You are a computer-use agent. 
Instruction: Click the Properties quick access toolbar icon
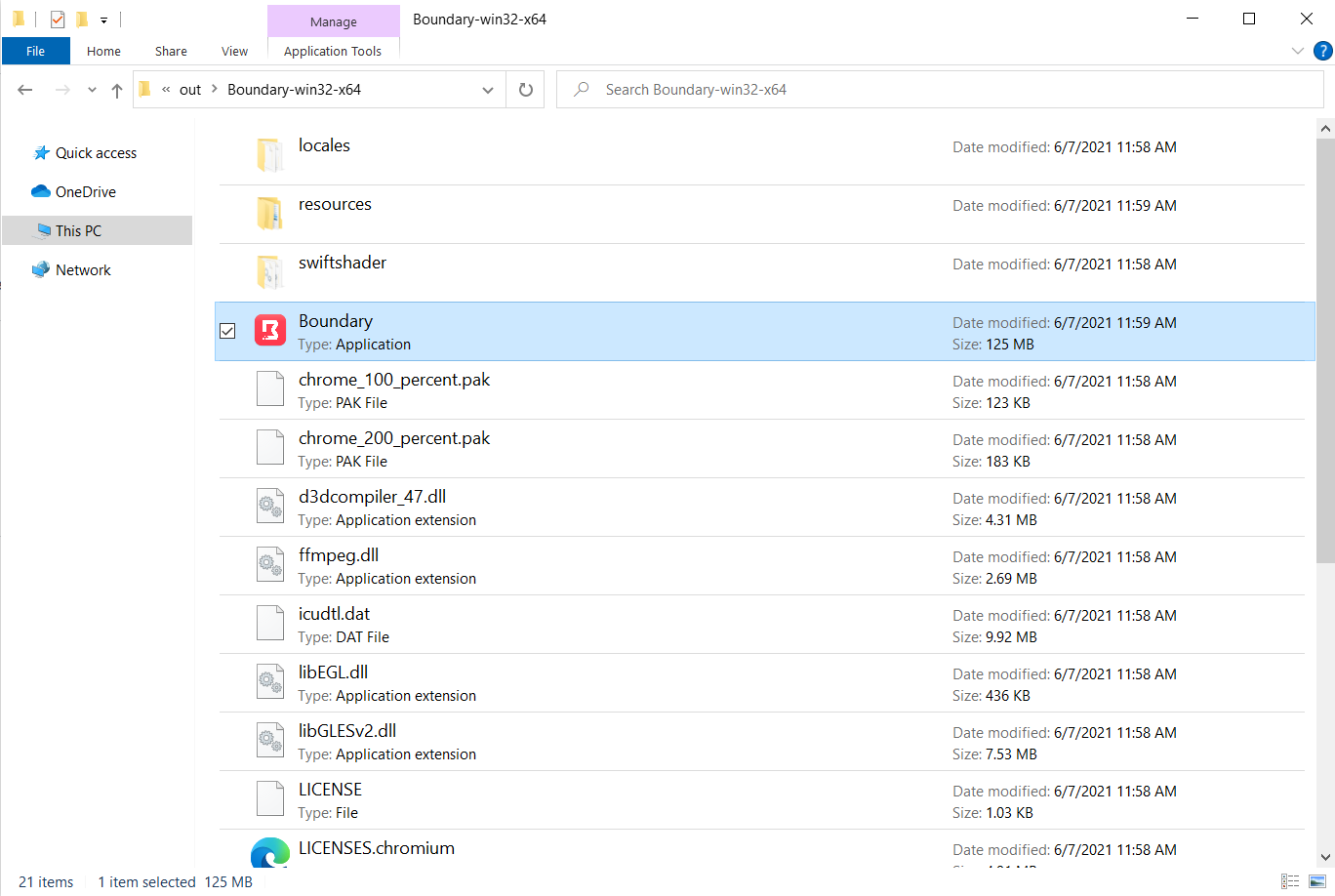tap(58, 19)
